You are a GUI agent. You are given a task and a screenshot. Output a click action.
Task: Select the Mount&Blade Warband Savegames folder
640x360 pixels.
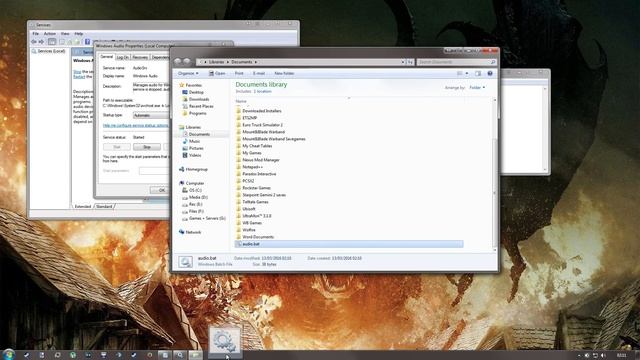pyautogui.click(x=271, y=139)
